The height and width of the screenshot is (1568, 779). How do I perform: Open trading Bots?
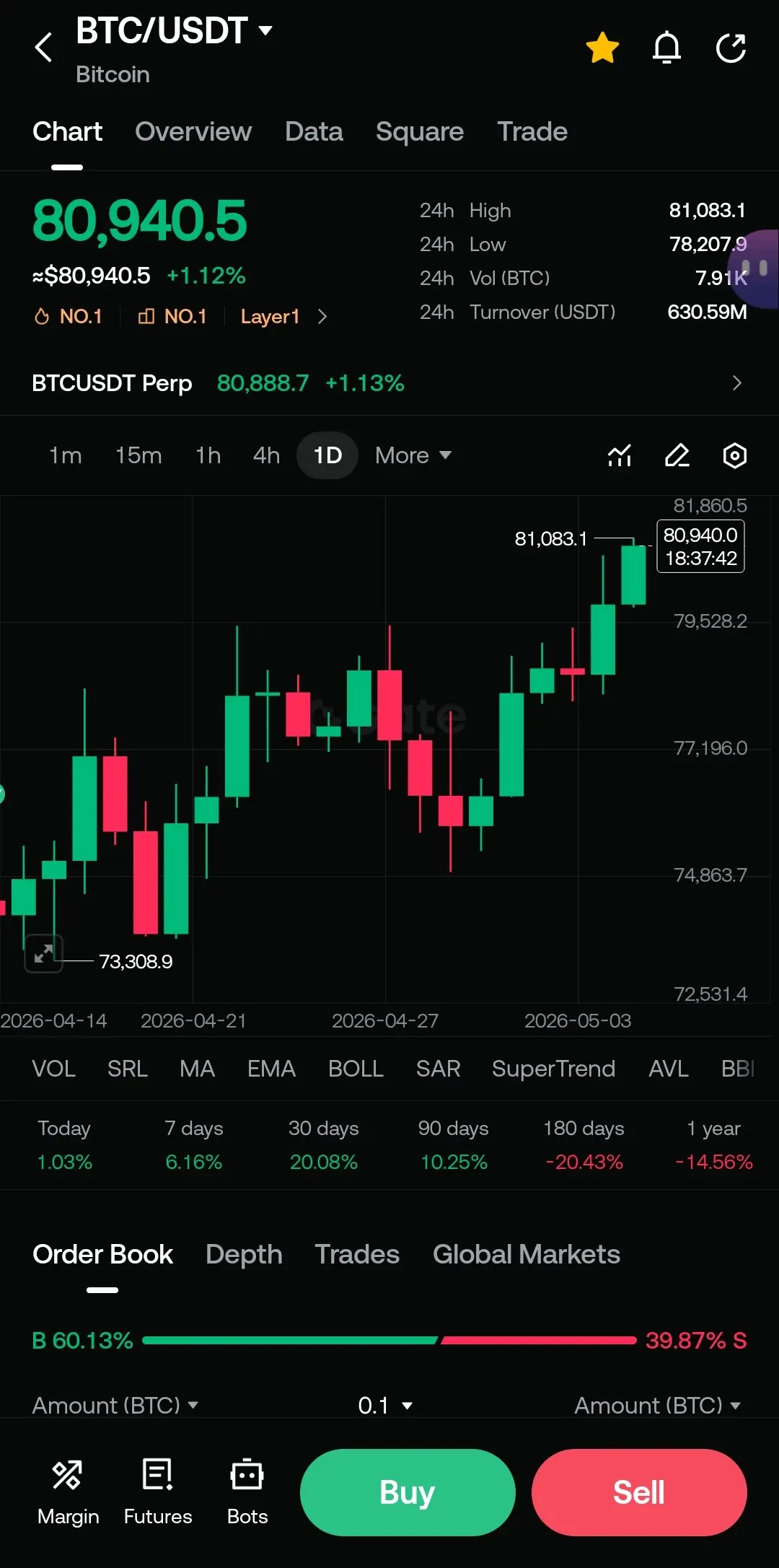(x=247, y=1492)
